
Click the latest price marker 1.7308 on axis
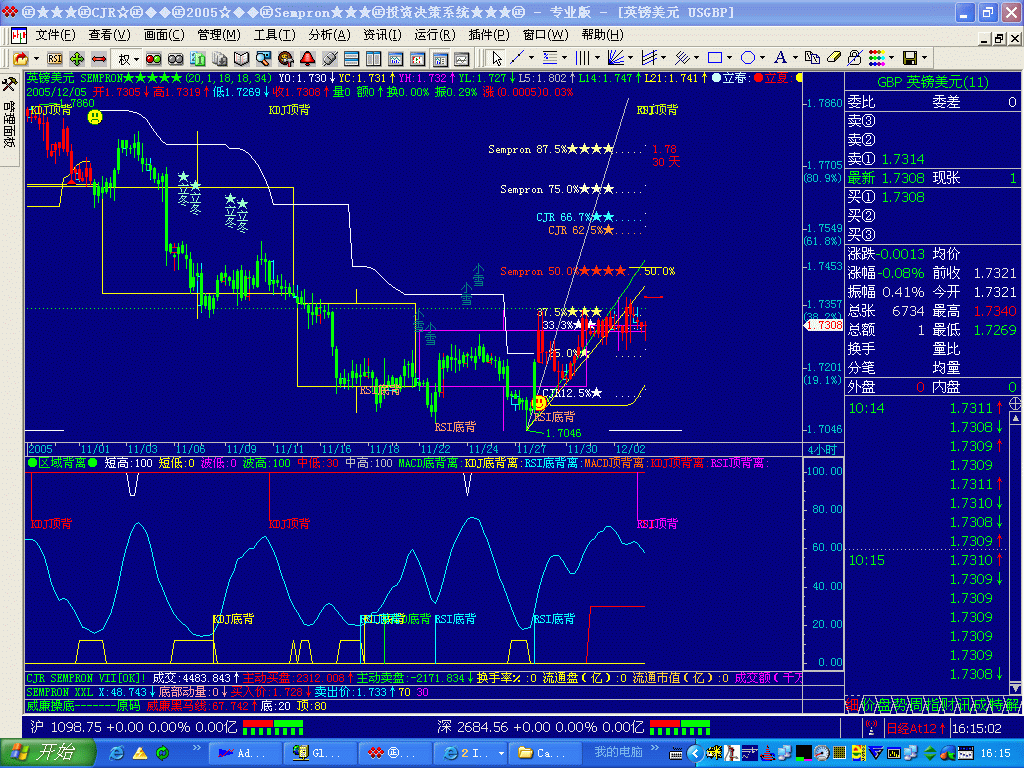point(824,325)
